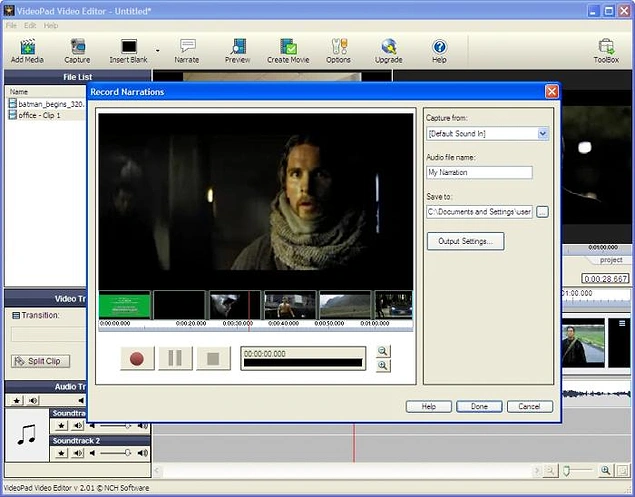Screen dimensions: 635x497
Task: Open the Options toolbar icon
Action: (x=339, y=51)
